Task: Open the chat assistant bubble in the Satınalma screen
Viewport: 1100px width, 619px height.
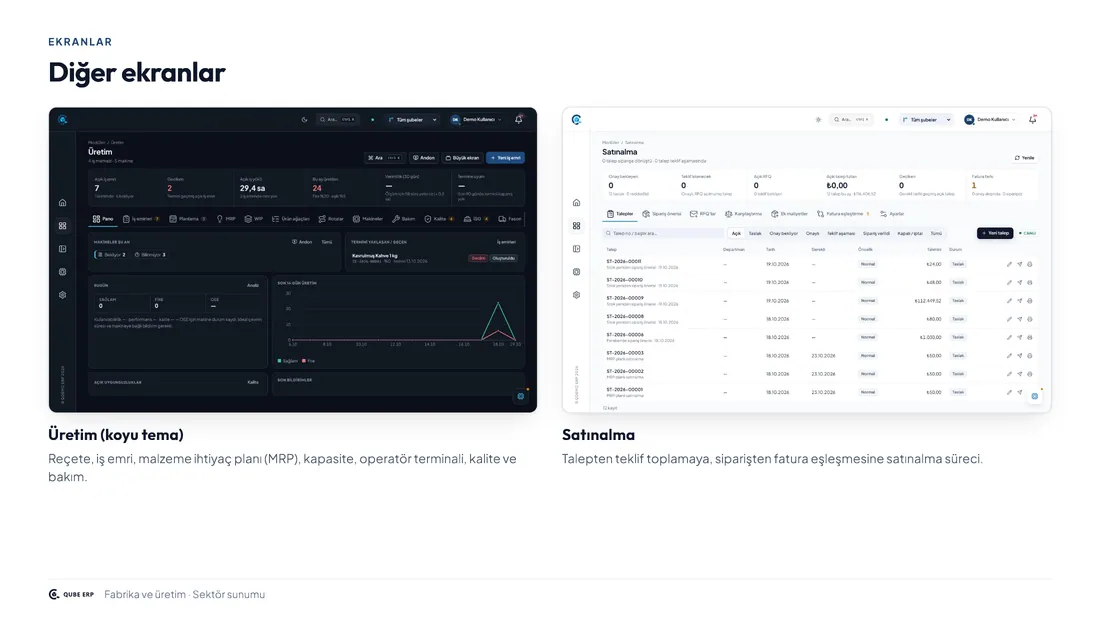Action: tap(1035, 396)
